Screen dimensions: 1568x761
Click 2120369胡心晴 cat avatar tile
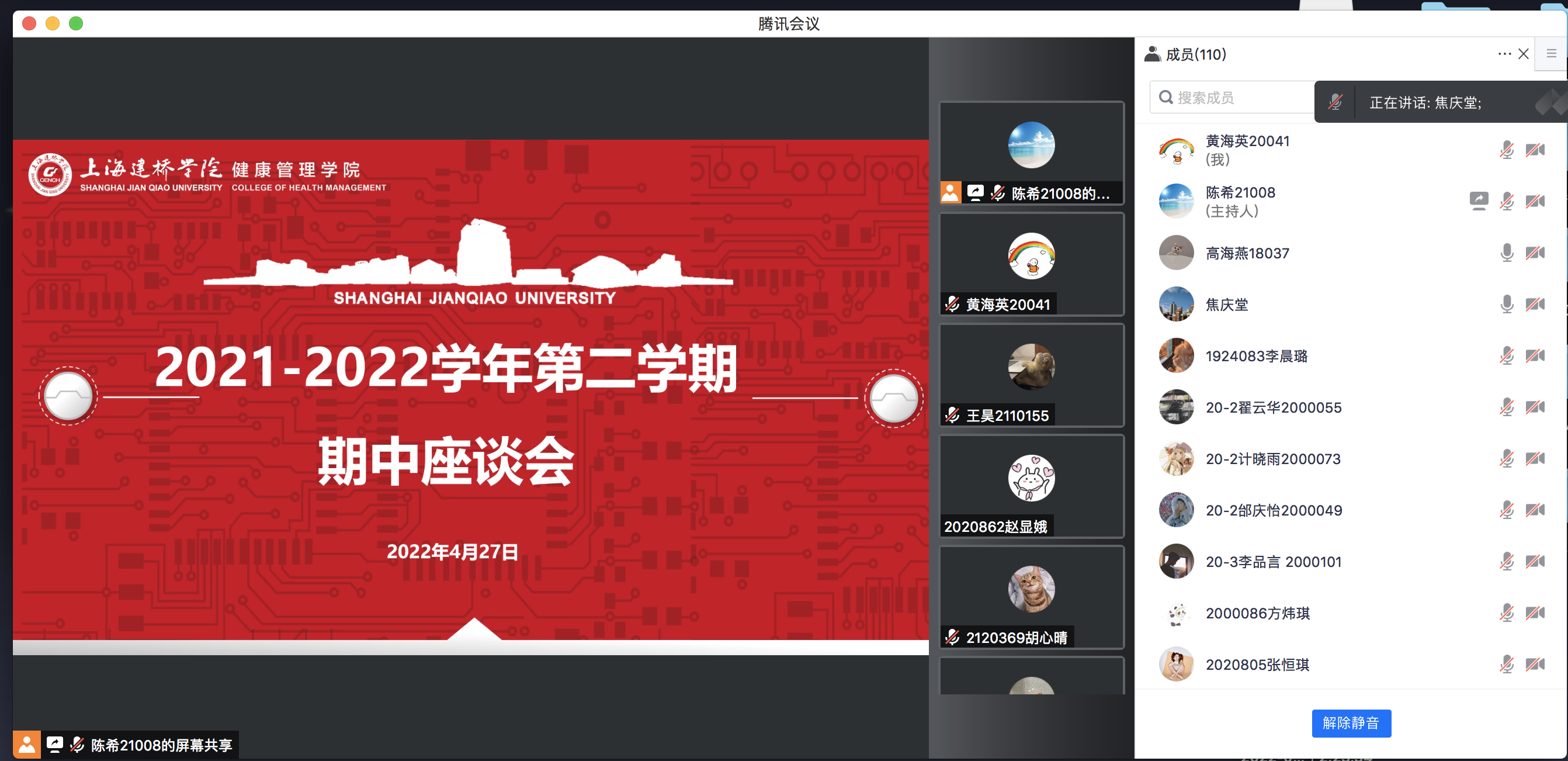[1031, 589]
